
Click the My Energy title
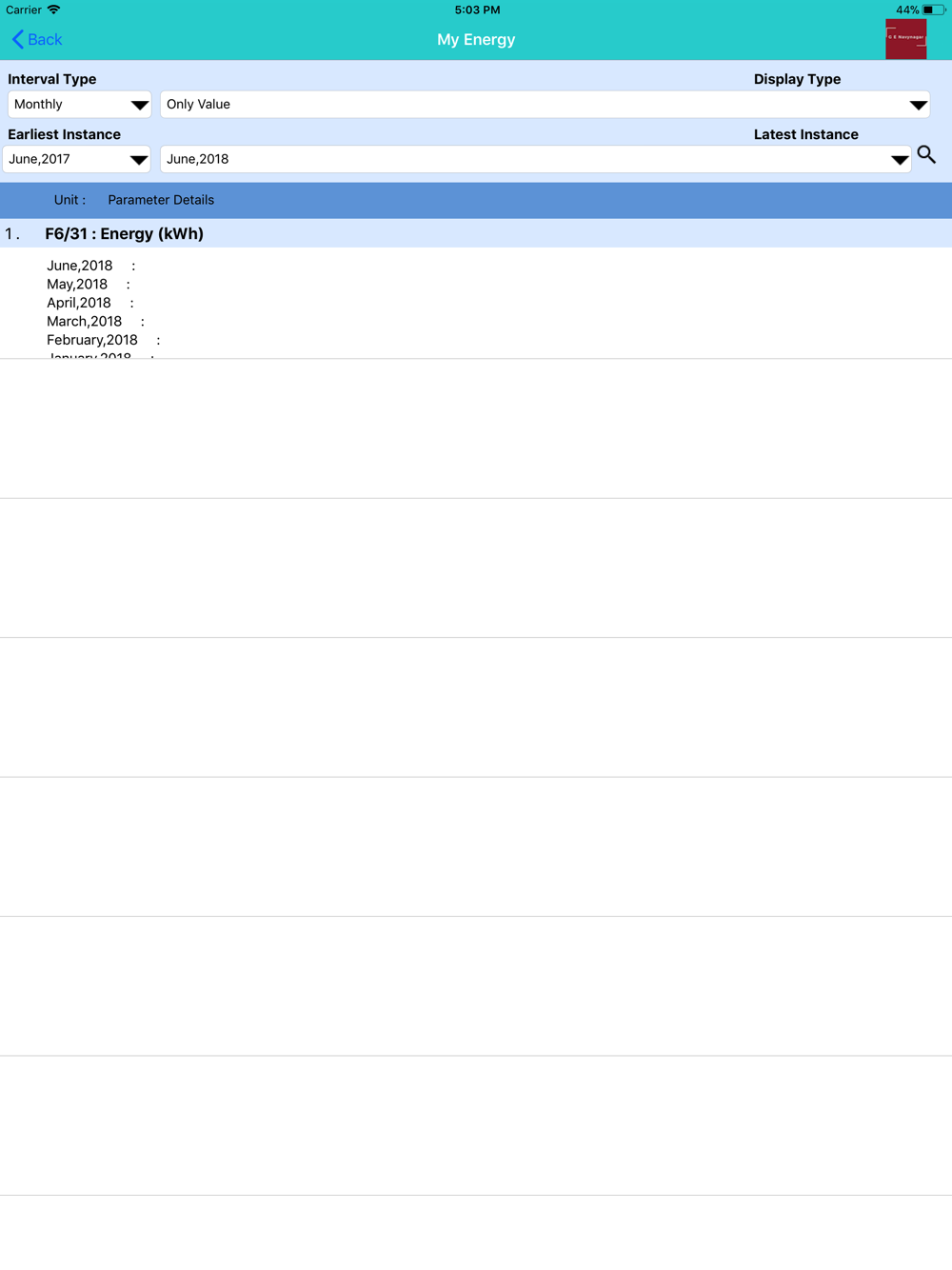pyautogui.click(x=476, y=39)
